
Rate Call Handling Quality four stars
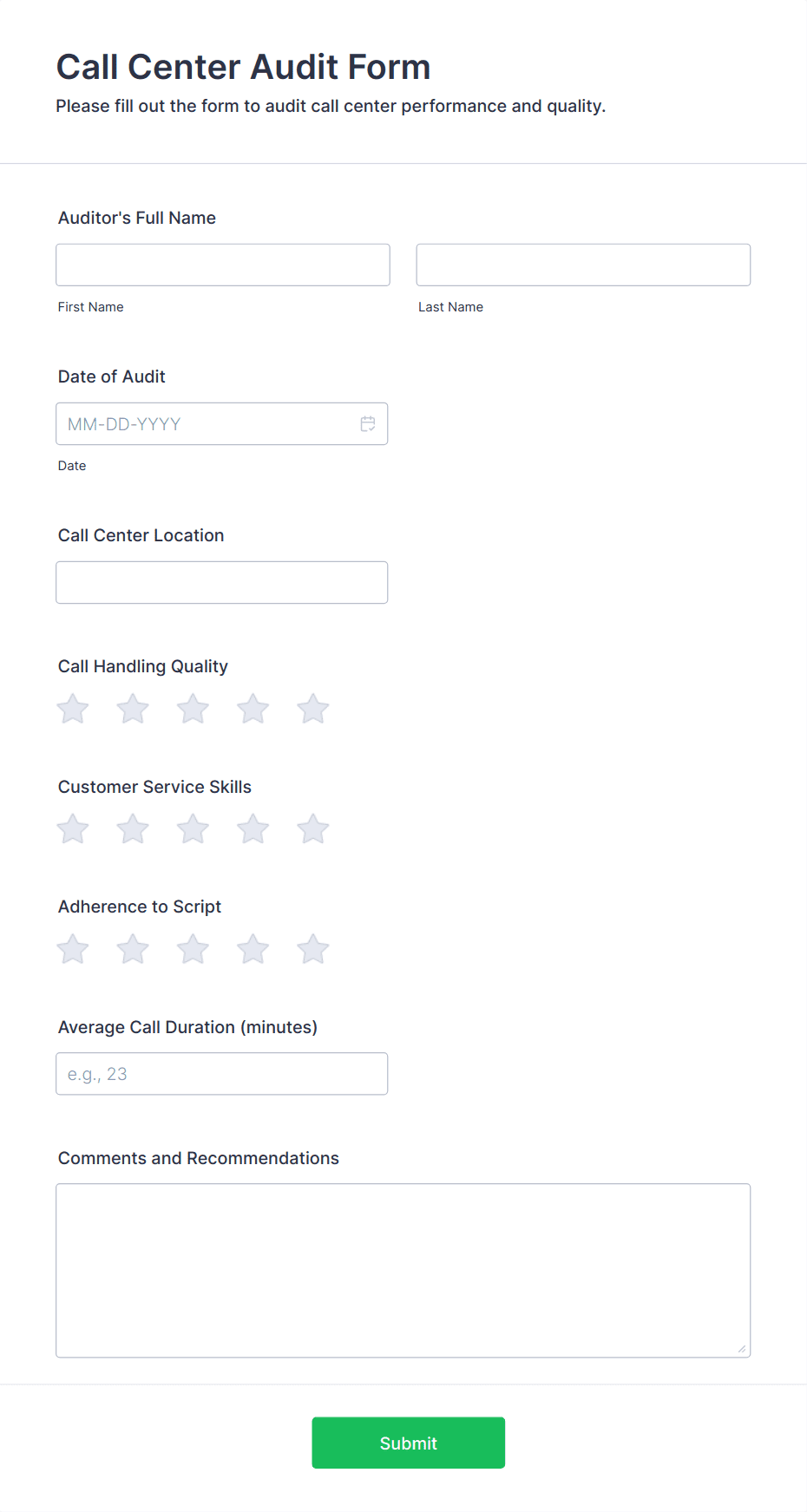pos(253,708)
